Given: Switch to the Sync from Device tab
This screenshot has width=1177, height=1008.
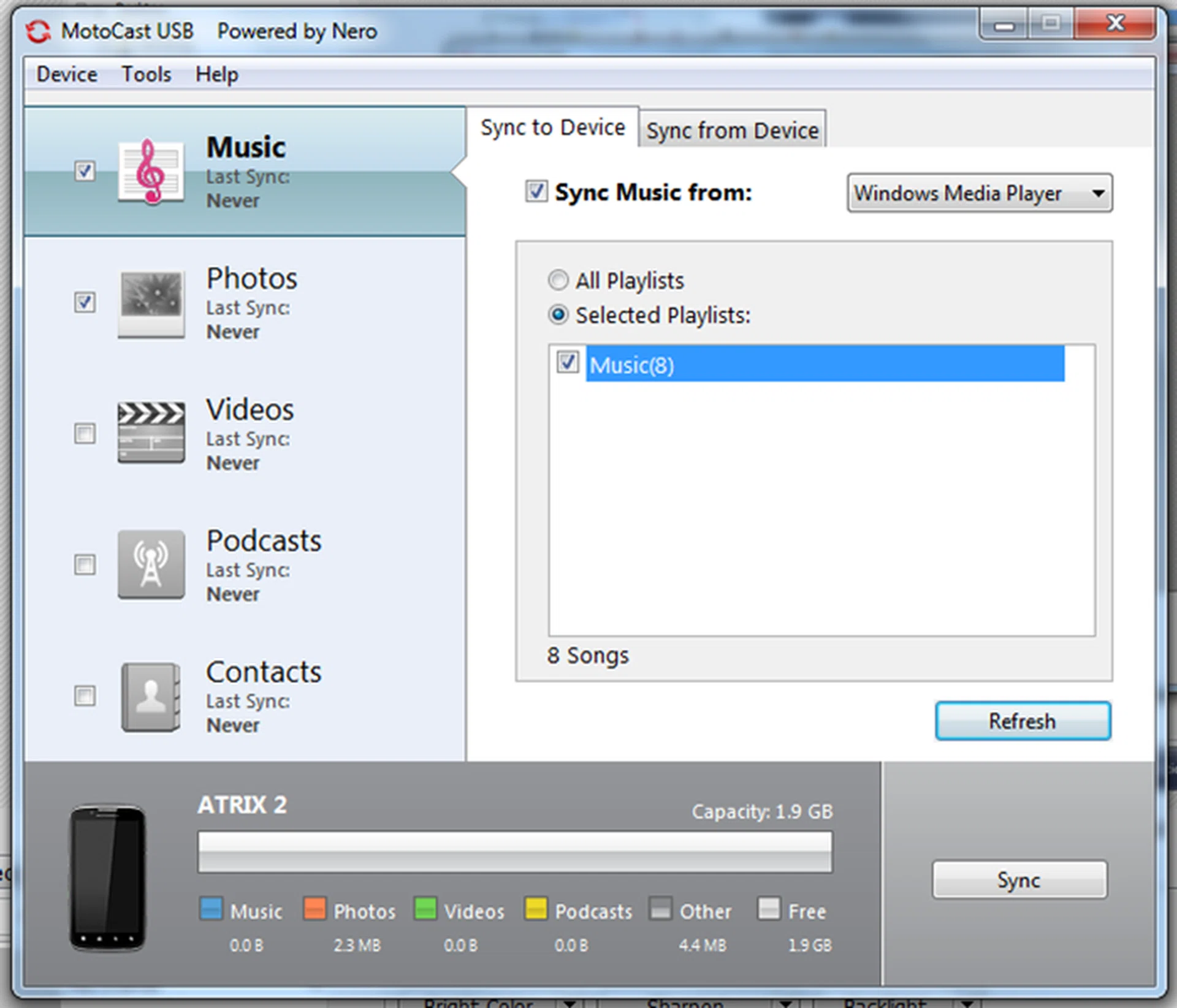Looking at the screenshot, I should [732, 129].
